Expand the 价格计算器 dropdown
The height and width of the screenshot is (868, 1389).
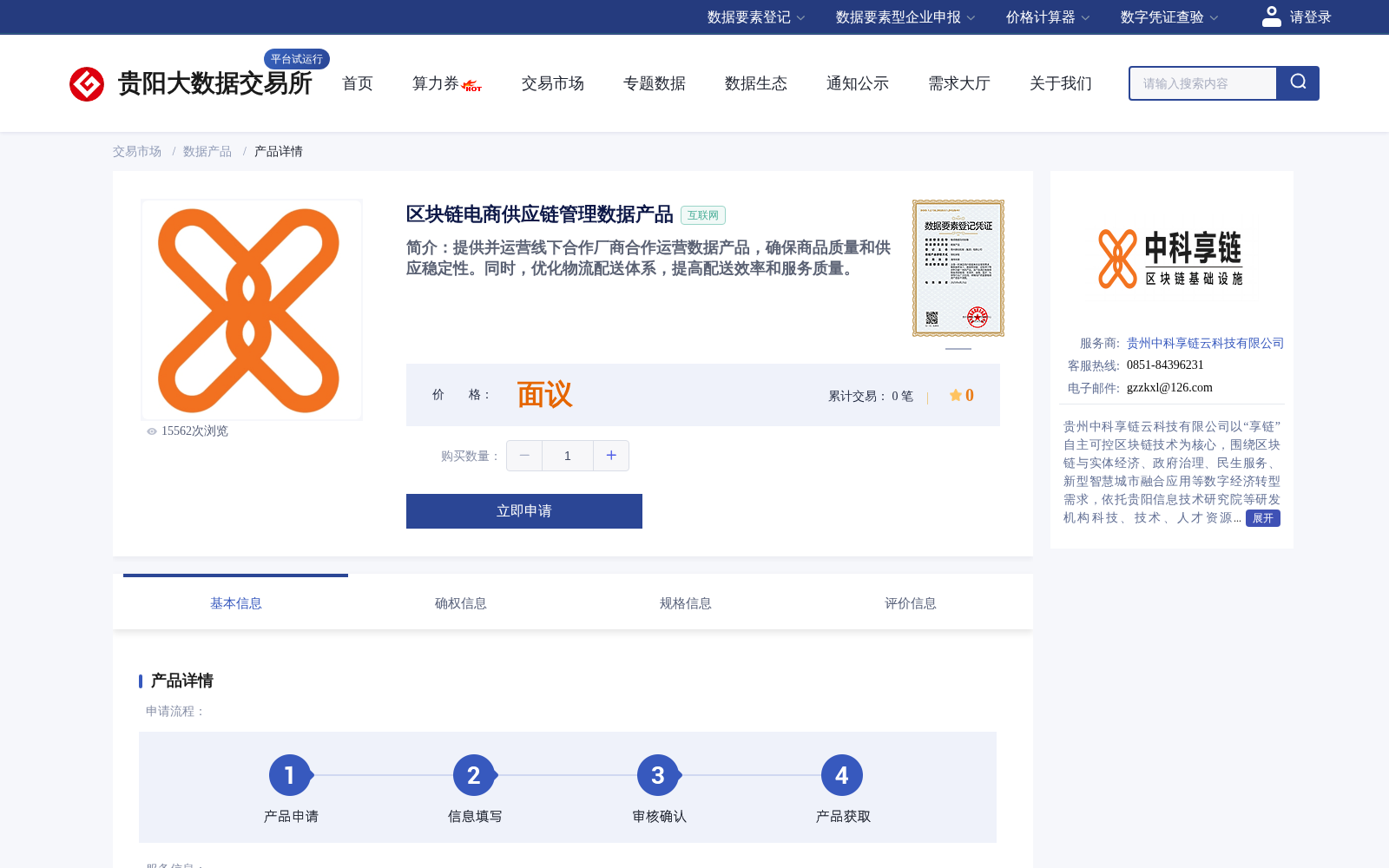point(1048,17)
